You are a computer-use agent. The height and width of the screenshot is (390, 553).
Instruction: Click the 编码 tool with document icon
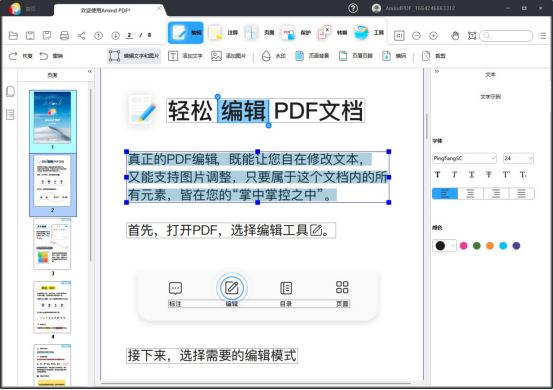[394, 56]
